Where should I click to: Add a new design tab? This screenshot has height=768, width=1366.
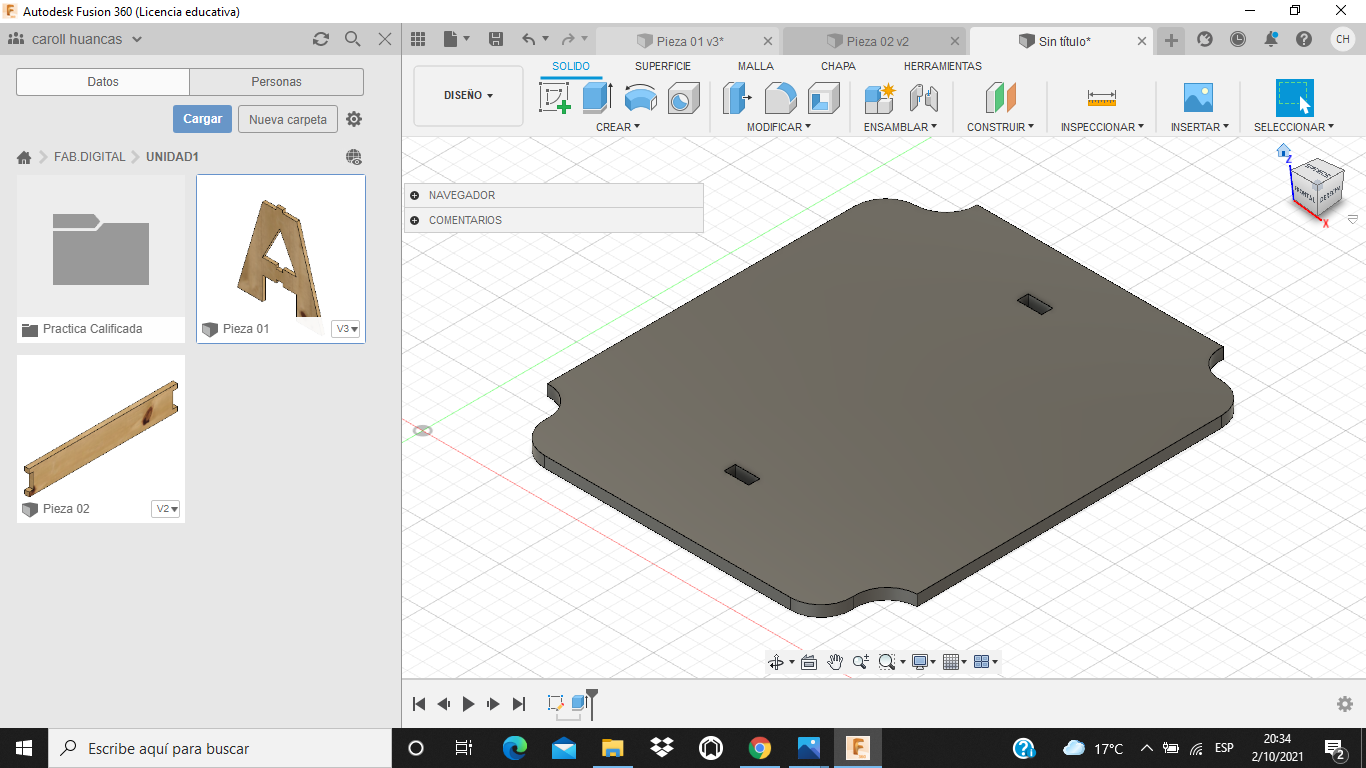point(1171,40)
